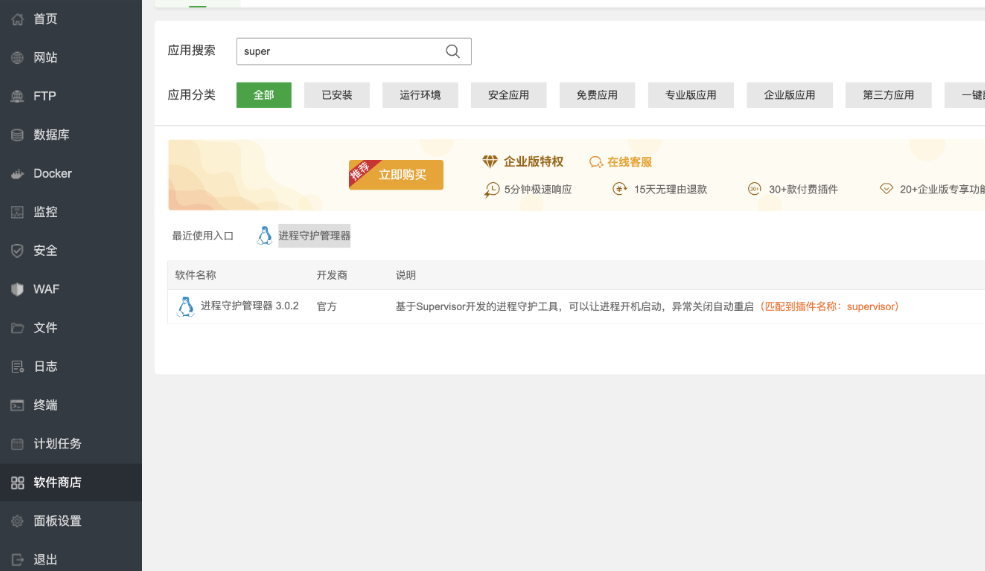
Task: Open 进程守护管理器 from recent entries
Action: pyautogui.click(x=314, y=236)
